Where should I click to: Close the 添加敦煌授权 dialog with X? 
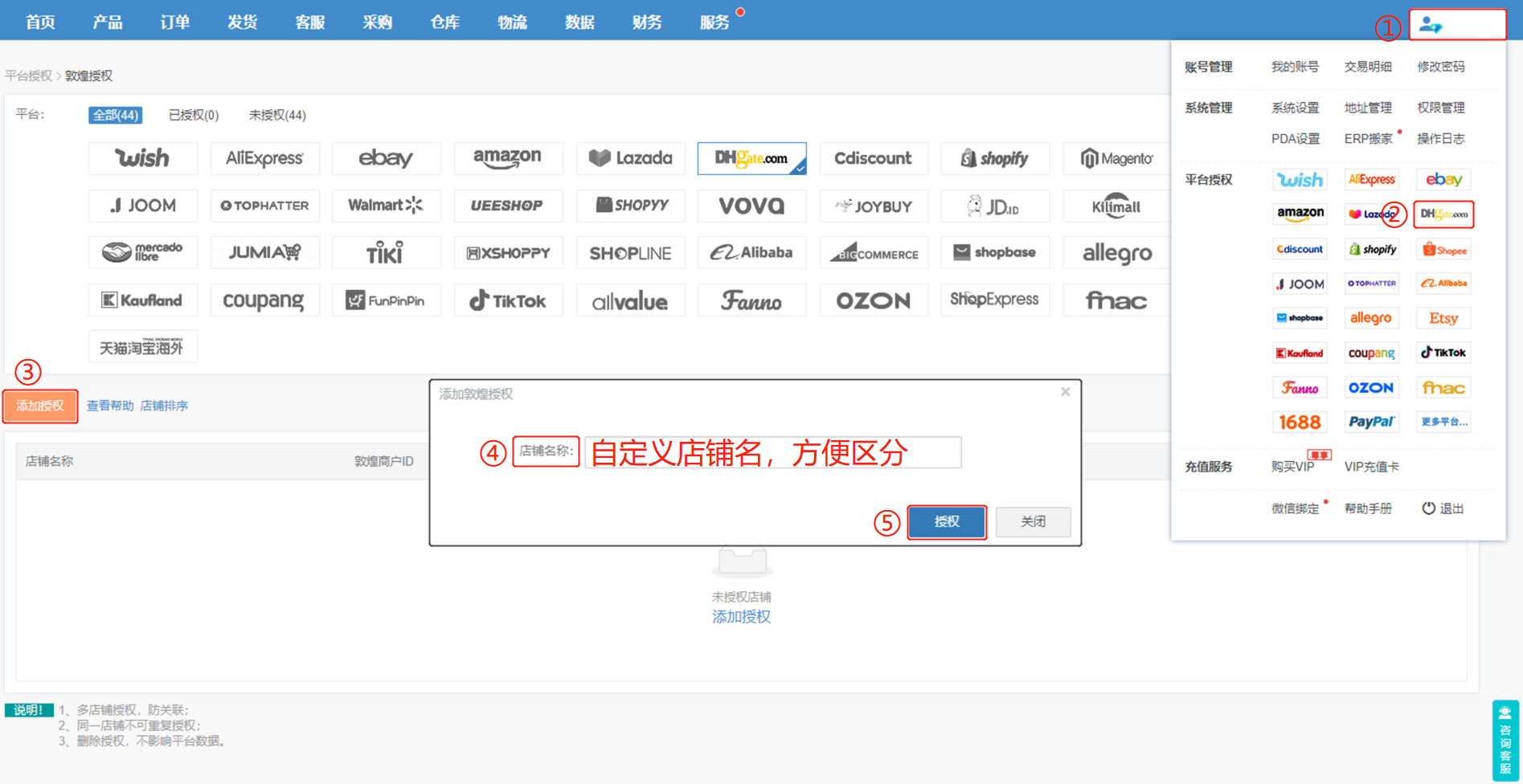[x=1065, y=392]
